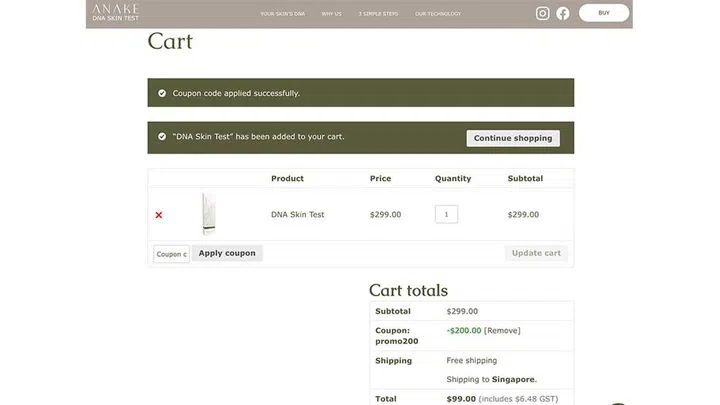Click checkmark icon in coupon applied notice

(162, 93)
